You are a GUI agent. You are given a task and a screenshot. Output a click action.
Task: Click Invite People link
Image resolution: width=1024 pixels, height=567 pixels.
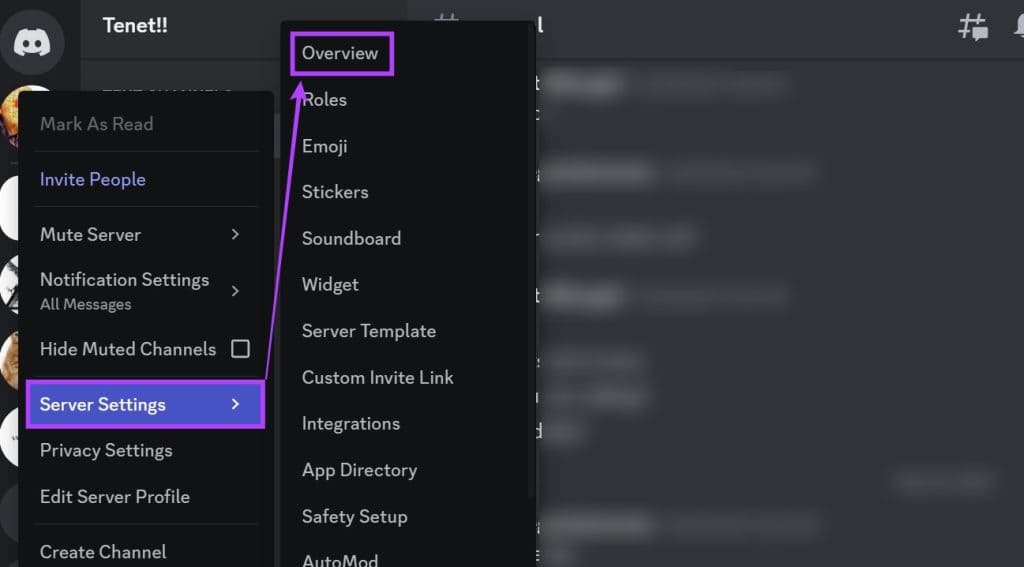pos(93,179)
